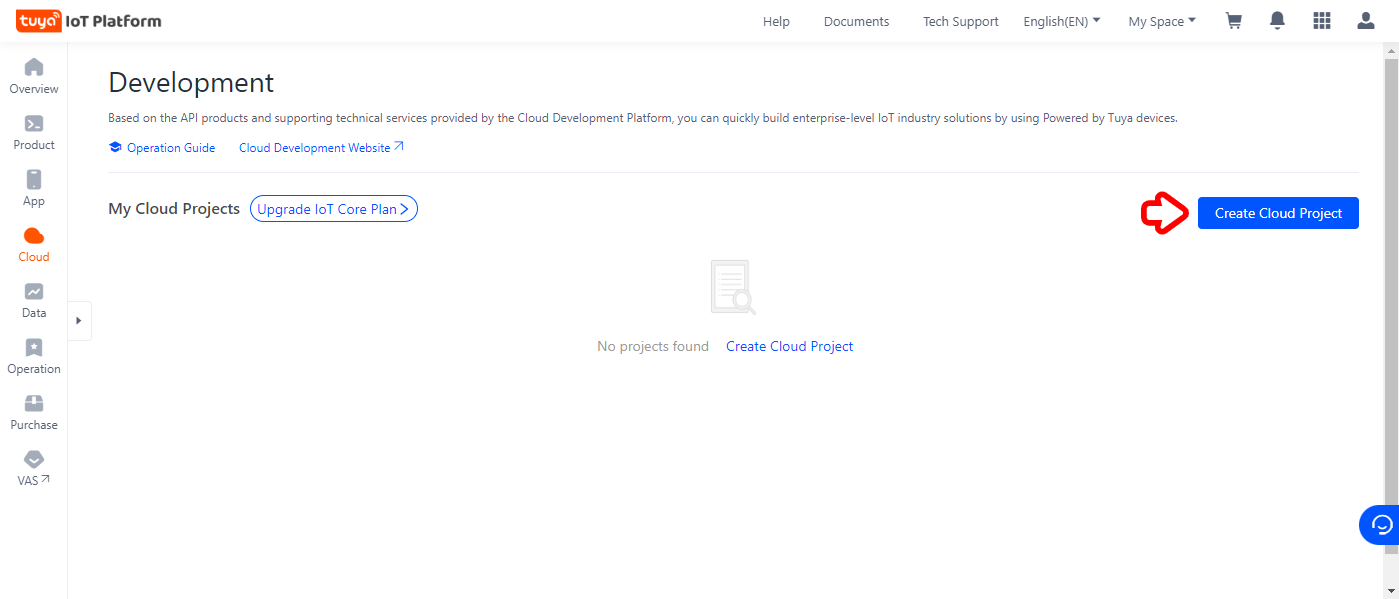Expand the English(EN) language dropdown

click(x=1061, y=21)
